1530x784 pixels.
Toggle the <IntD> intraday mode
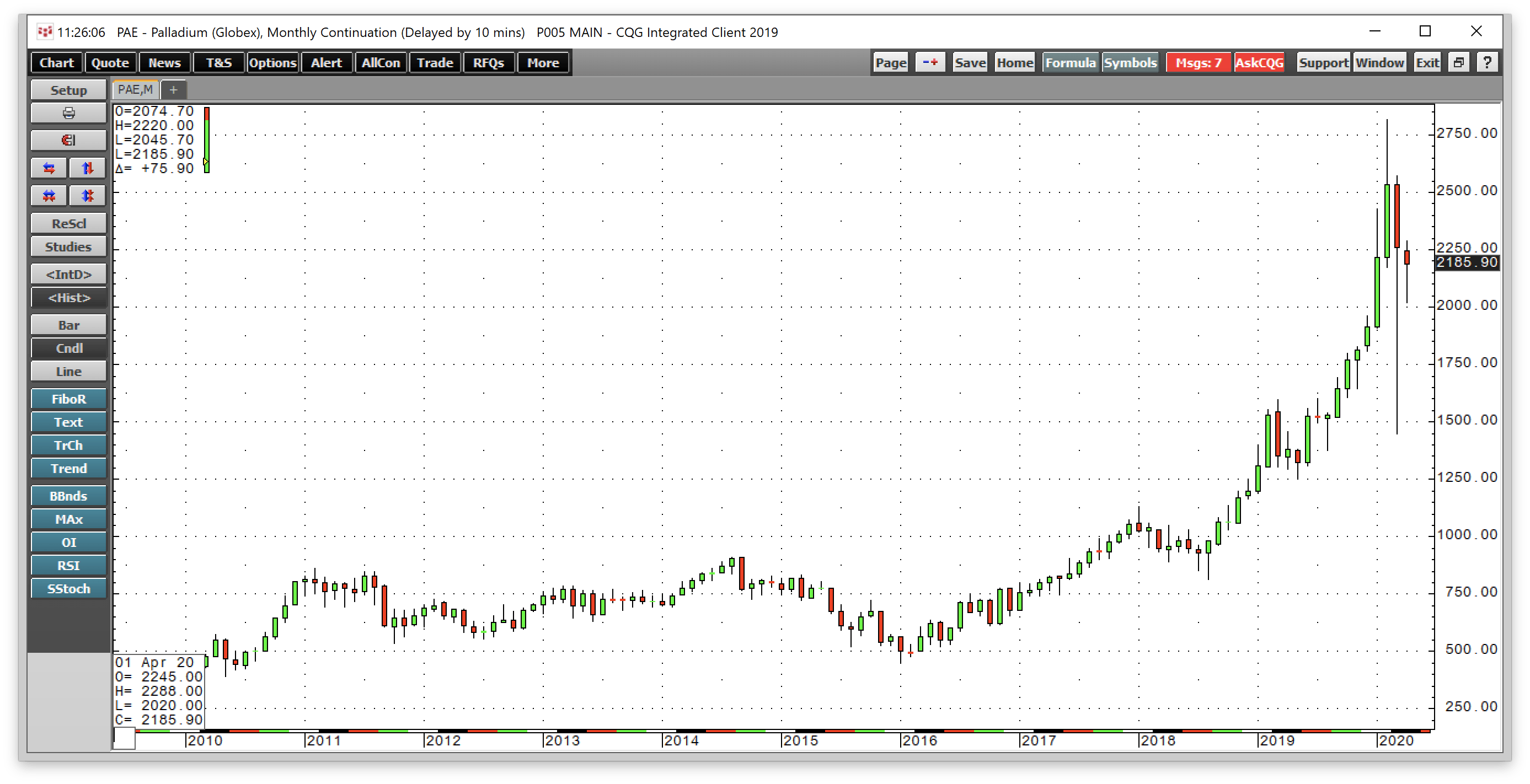tap(68, 274)
